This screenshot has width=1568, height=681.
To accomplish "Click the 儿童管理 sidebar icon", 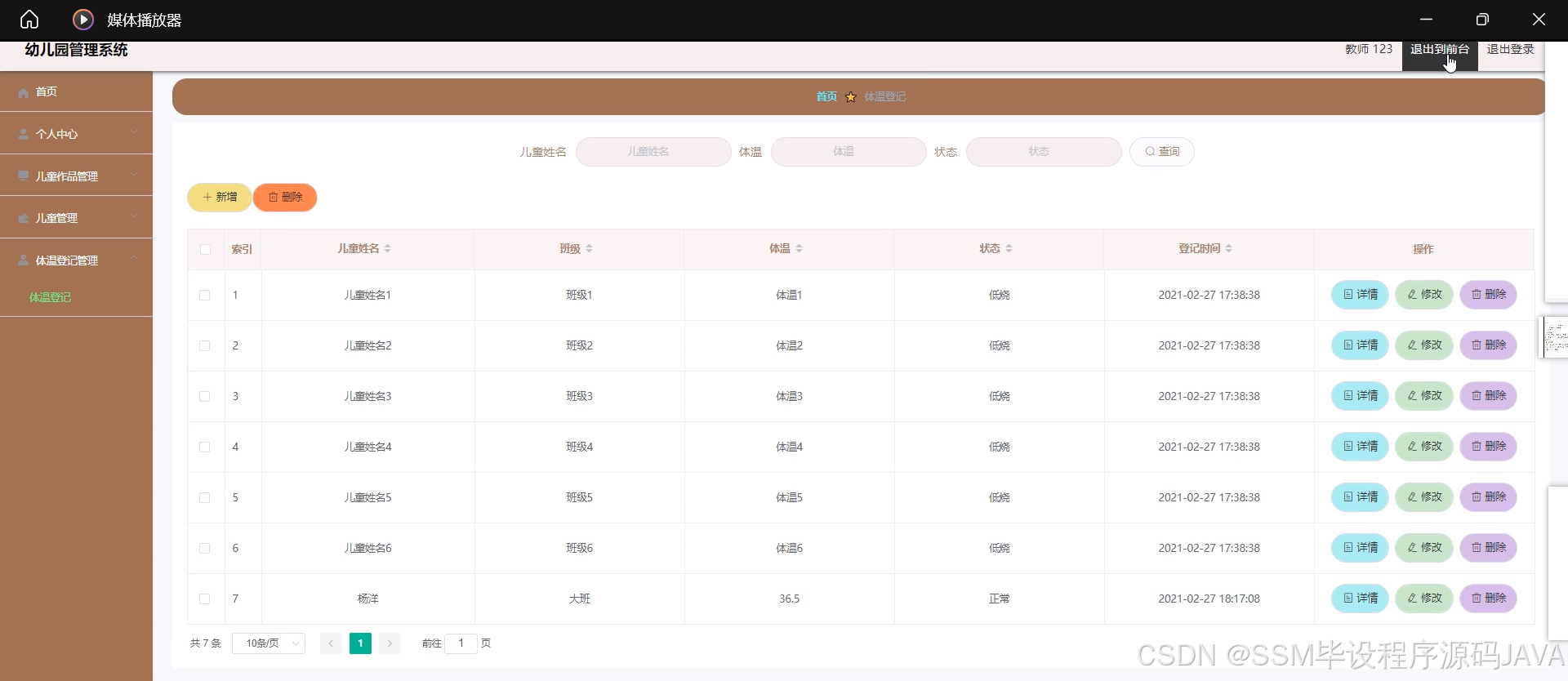I will tap(24, 218).
